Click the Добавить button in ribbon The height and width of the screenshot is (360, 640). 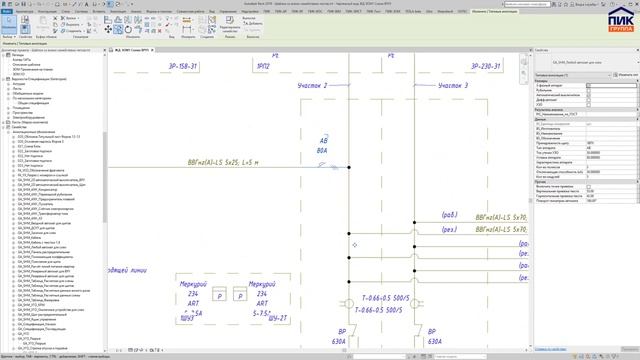coord(253,23)
